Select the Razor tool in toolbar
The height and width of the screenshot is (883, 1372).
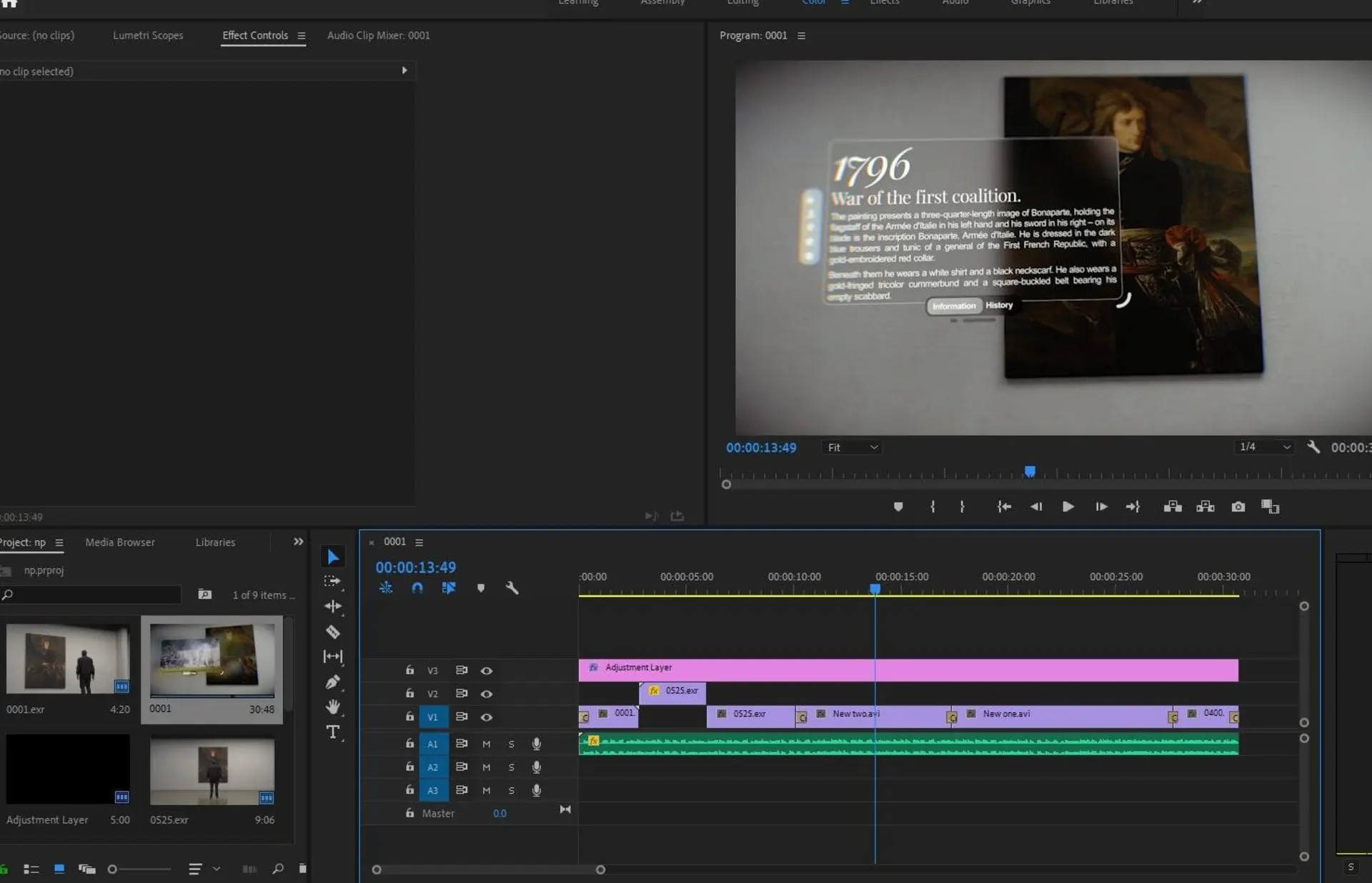coord(332,631)
